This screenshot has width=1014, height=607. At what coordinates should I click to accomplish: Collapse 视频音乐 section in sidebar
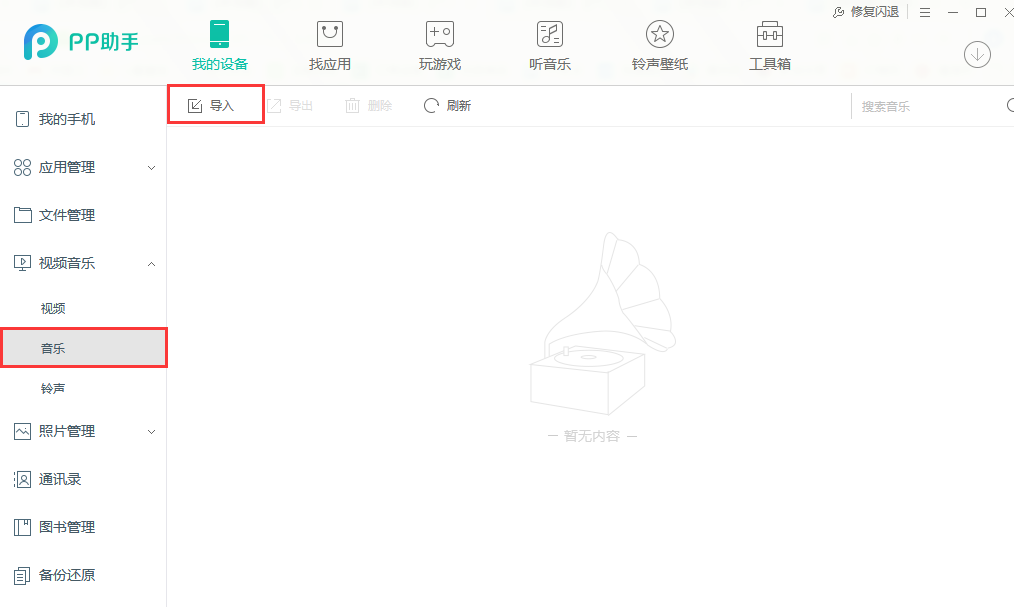click(152, 264)
